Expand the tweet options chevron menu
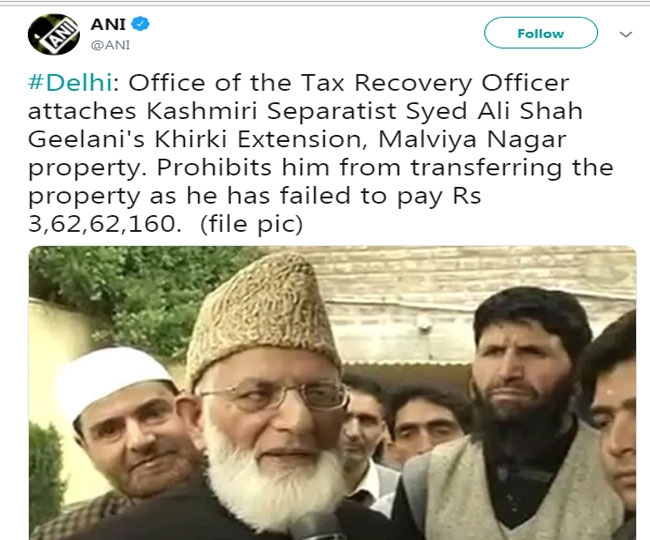 pos(626,34)
